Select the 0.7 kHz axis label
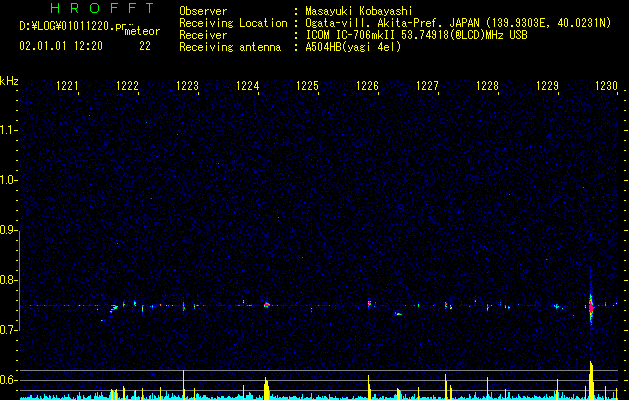This screenshot has height=400, width=629. [x=8, y=330]
